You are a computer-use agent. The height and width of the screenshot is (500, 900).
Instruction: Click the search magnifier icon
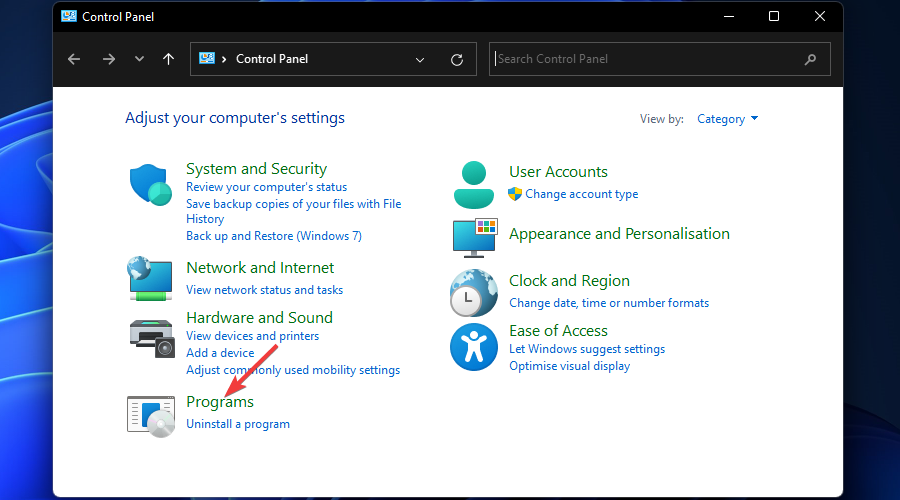810,59
